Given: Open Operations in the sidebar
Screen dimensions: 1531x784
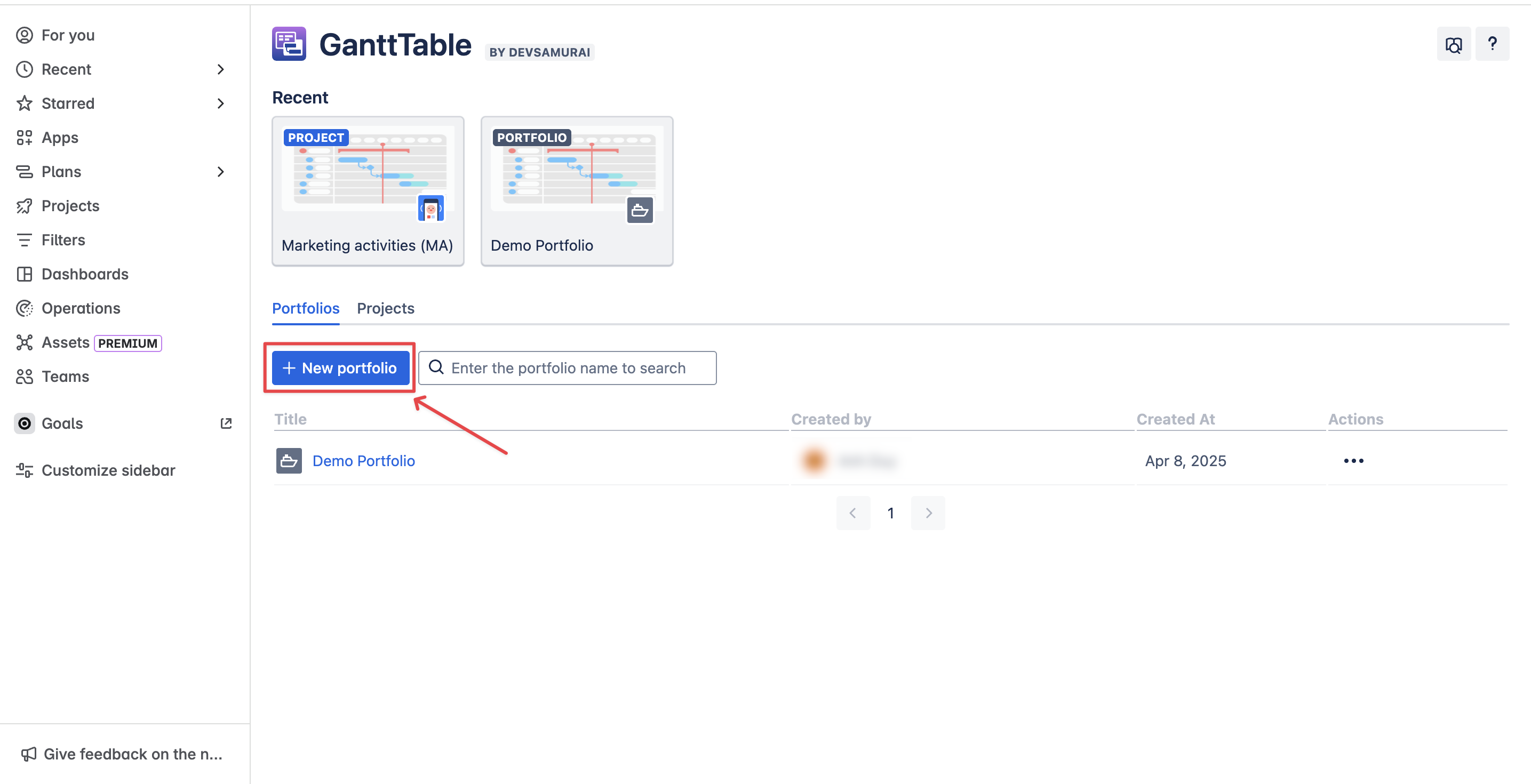Looking at the screenshot, I should pos(80,308).
